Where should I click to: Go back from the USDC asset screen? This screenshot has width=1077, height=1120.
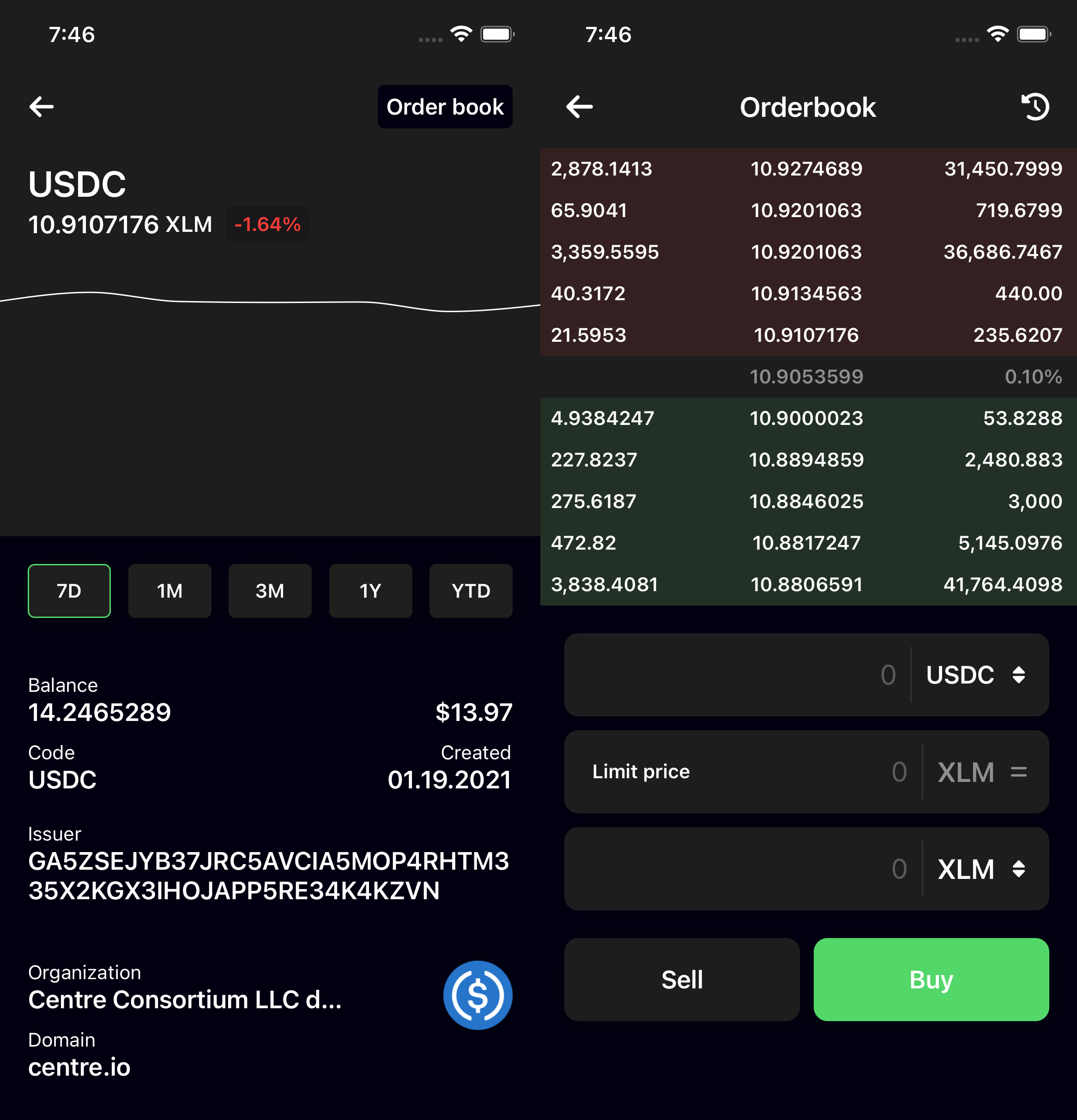[42, 107]
